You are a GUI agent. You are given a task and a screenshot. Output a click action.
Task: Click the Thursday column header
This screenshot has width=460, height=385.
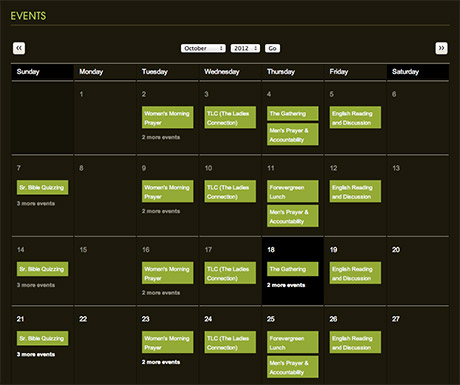tap(293, 72)
